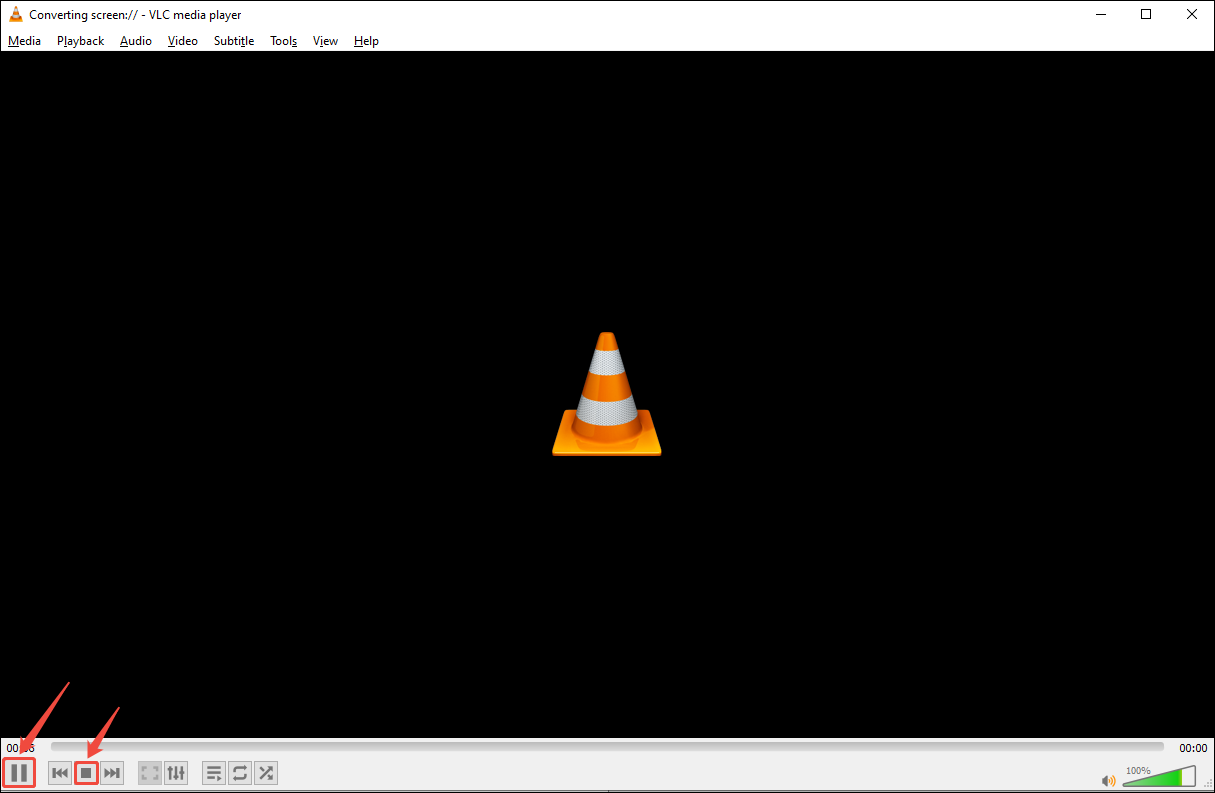Toggle fullscreen video mode
This screenshot has width=1215, height=793.
coord(149,772)
